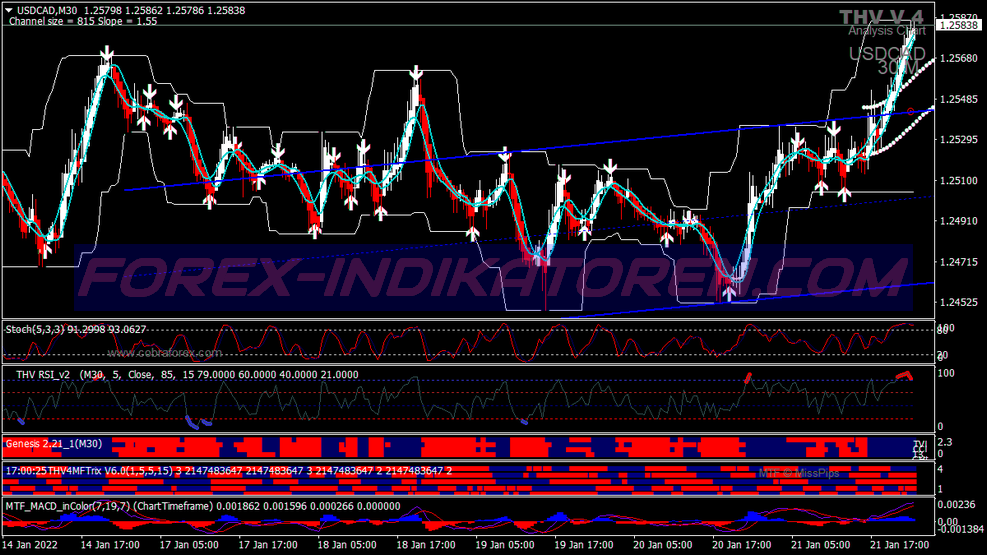Click the current price label 1.25838

pos(959,25)
